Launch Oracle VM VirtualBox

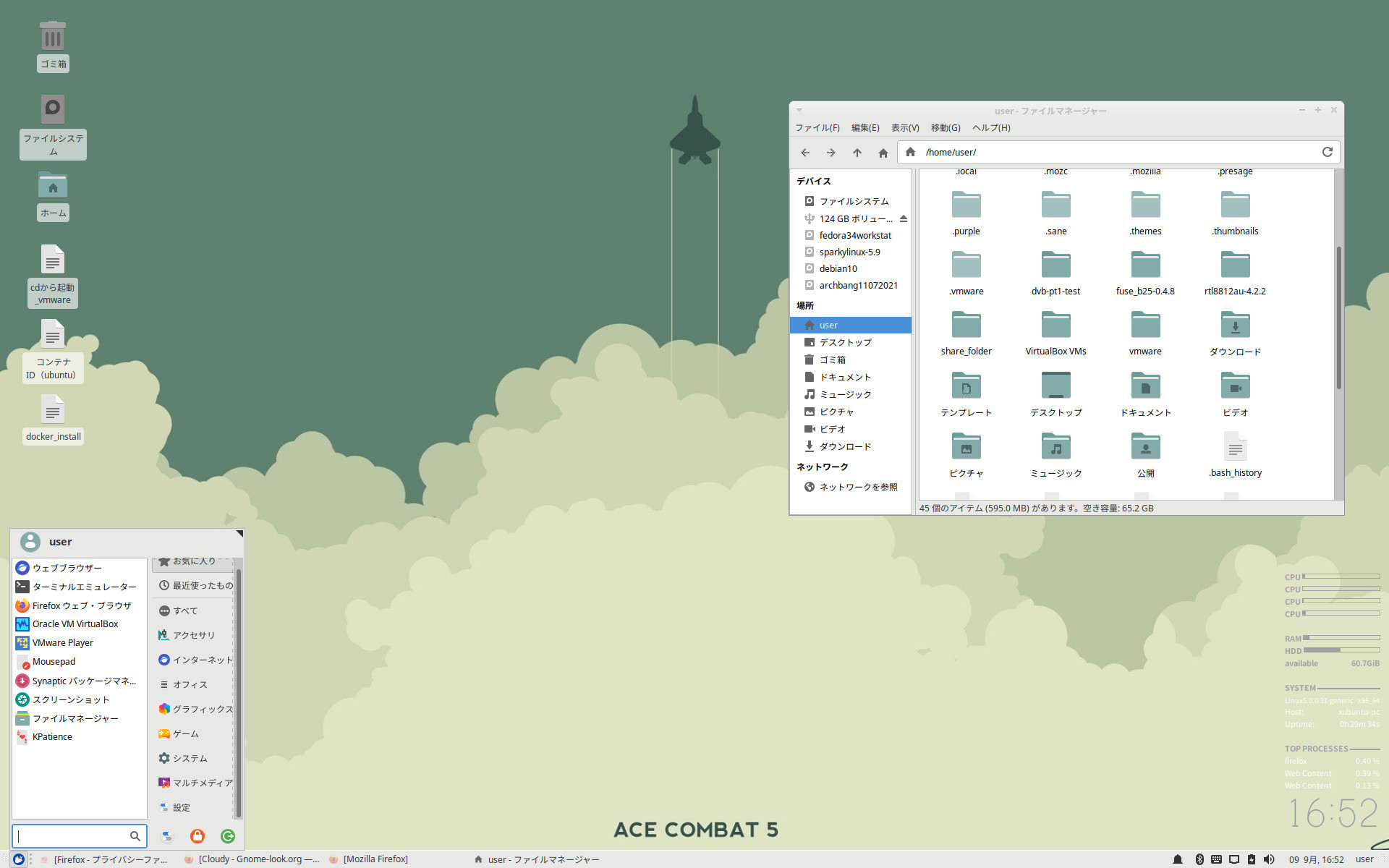tap(79, 624)
